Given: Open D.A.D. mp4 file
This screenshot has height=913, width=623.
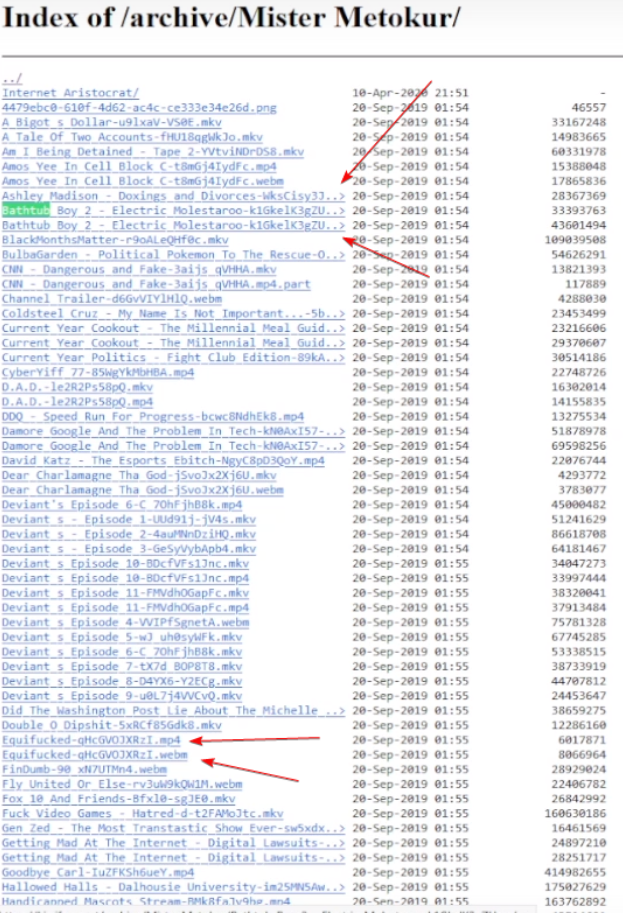Looking at the screenshot, I should coord(77,402).
